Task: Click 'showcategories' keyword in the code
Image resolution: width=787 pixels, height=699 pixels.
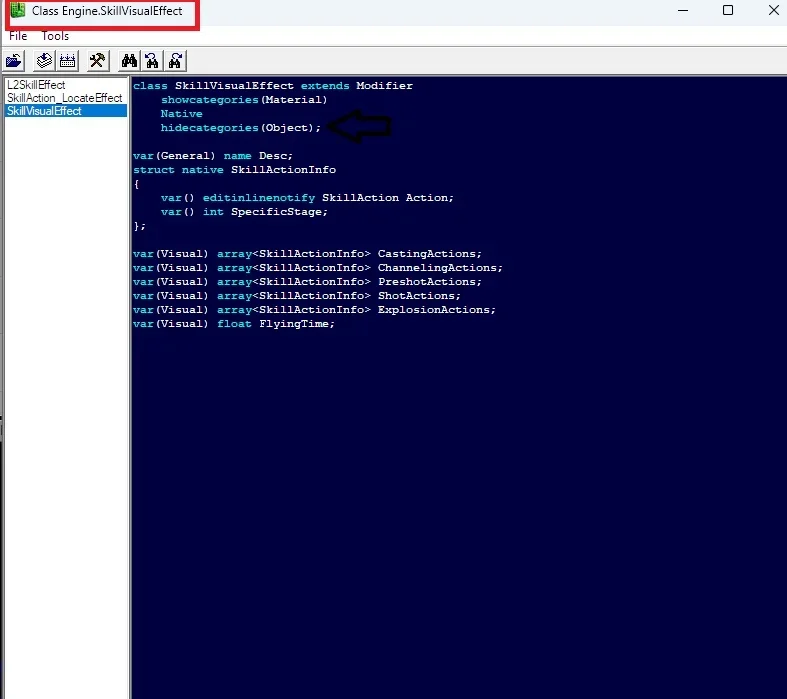Action: pos(210,99)
